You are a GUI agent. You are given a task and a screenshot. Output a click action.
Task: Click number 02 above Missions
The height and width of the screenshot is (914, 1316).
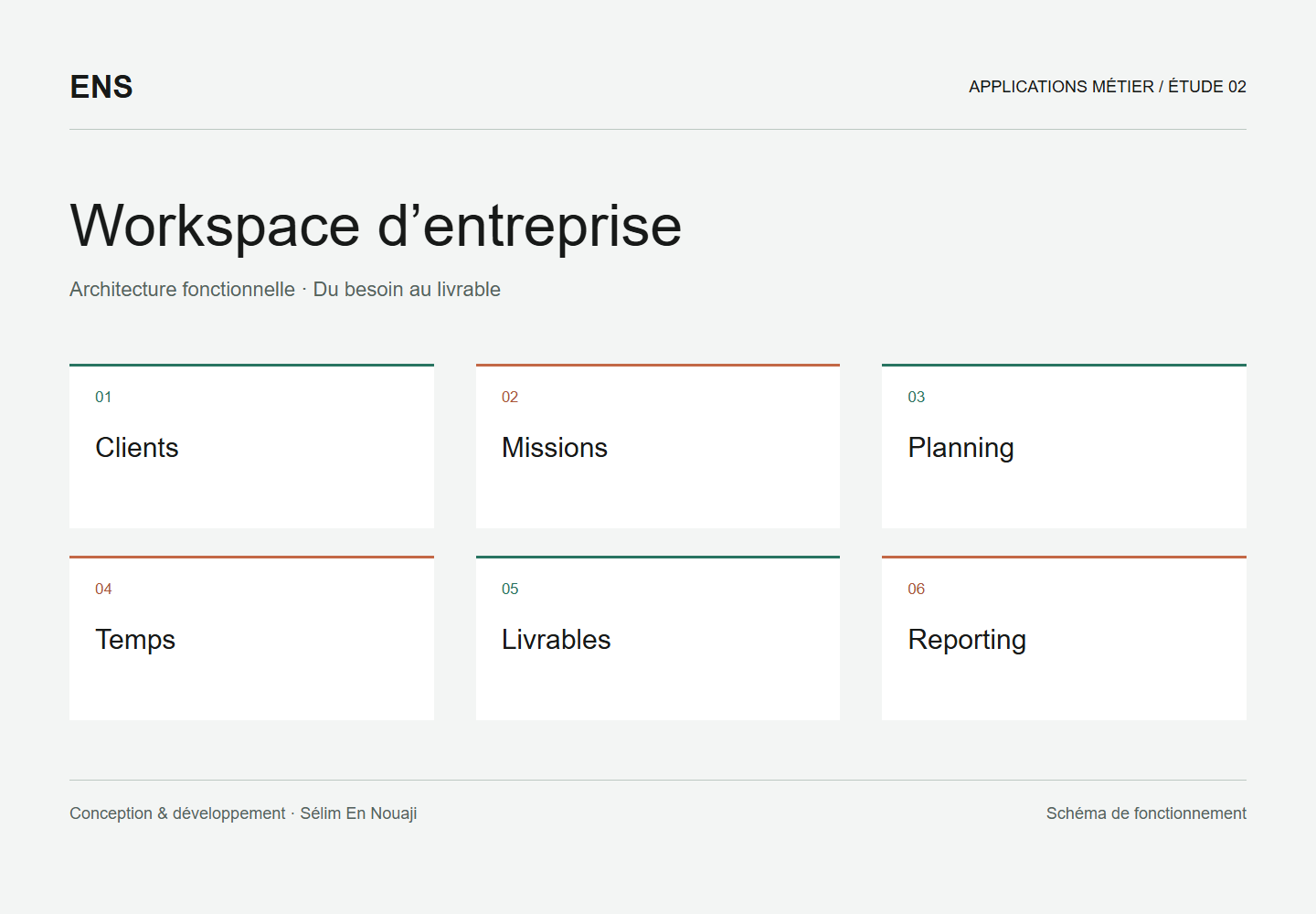[510, 397]
